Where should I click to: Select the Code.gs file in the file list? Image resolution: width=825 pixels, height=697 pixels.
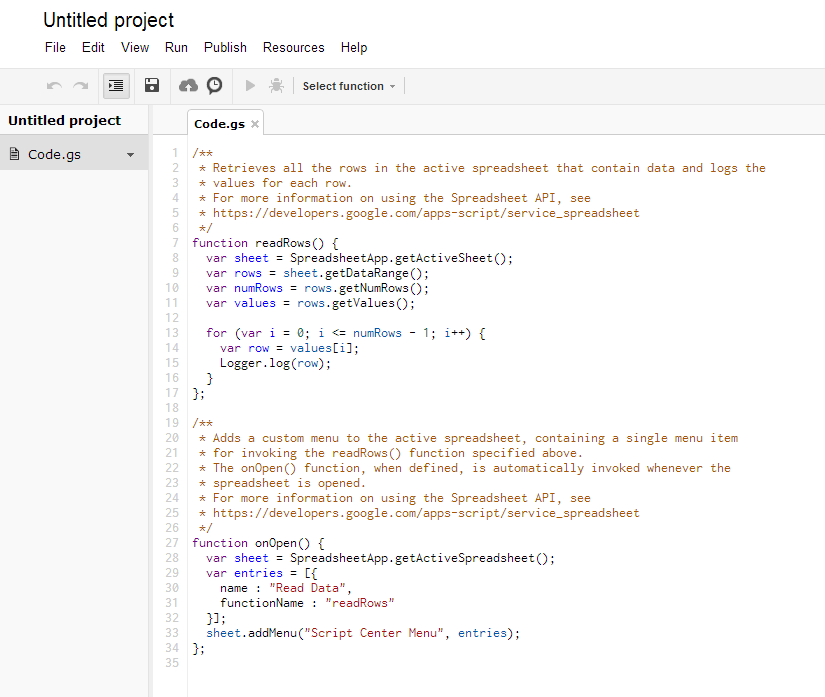[55, 153]
